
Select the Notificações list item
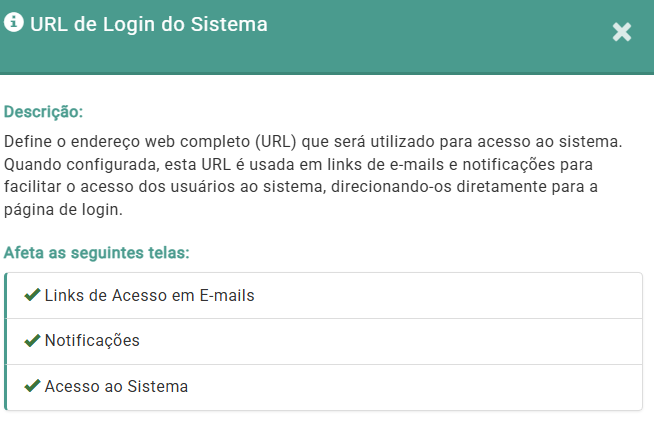(92, 341)
